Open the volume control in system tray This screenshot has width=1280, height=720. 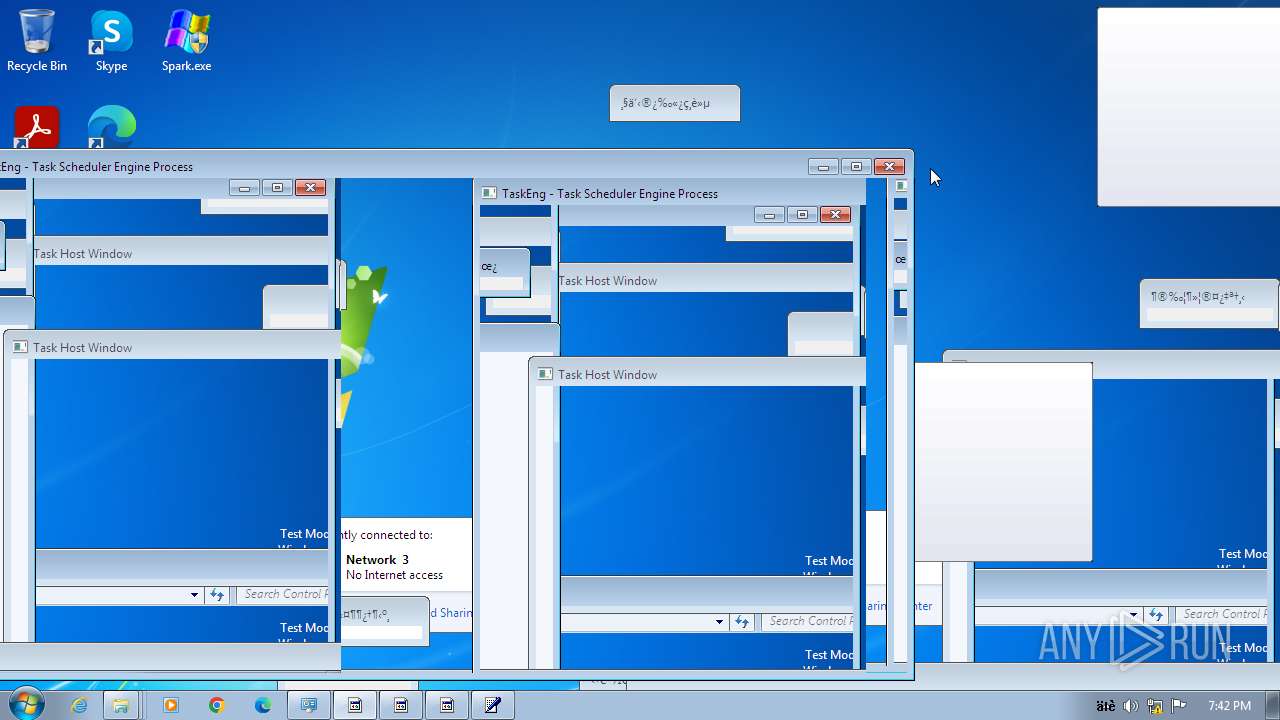pyautogui.click(x=1130, y=706)
